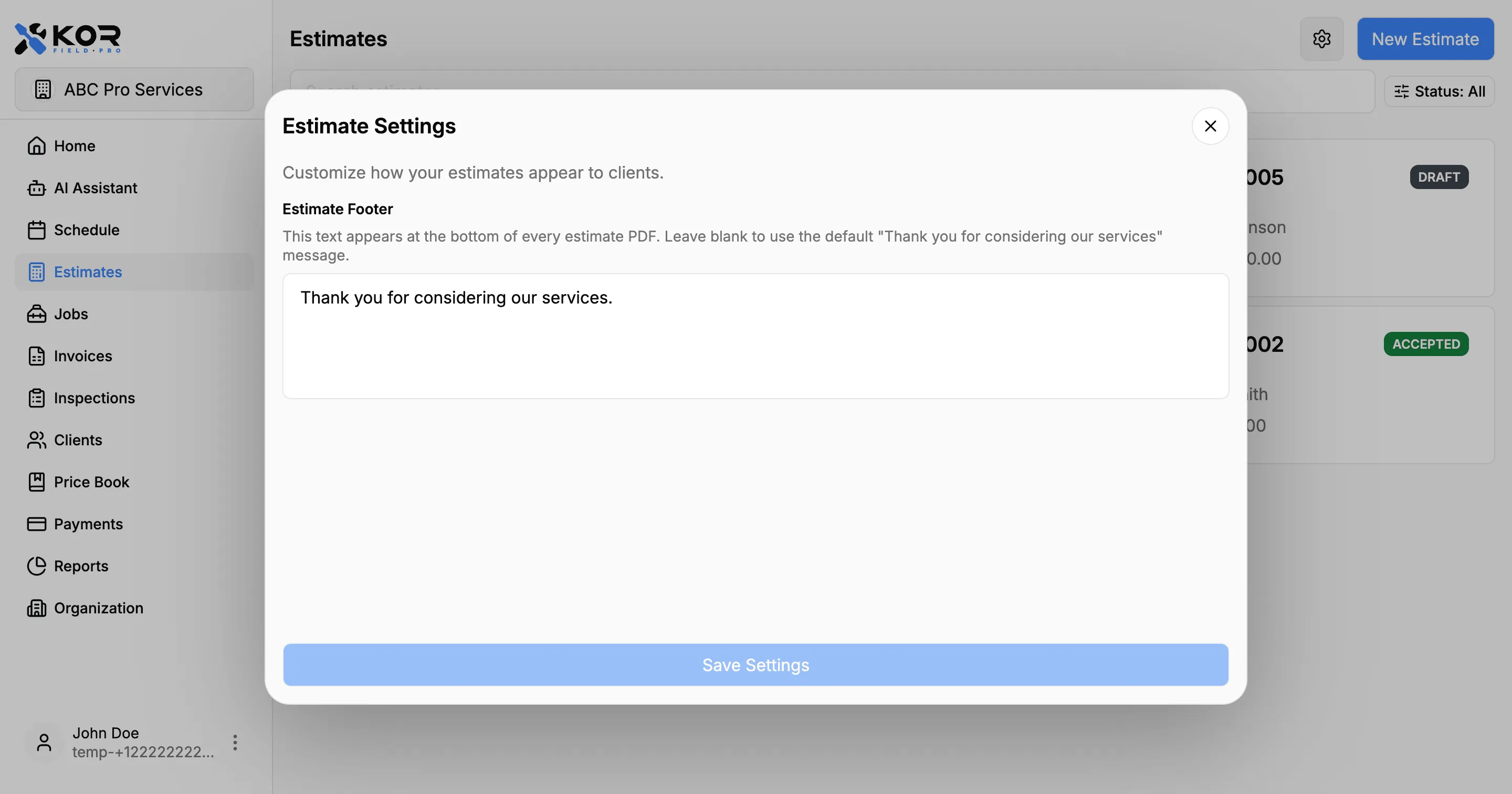1512x794 pixels.
Task: Open the user profile three-dot menu
Action: [x=235, y=743]
